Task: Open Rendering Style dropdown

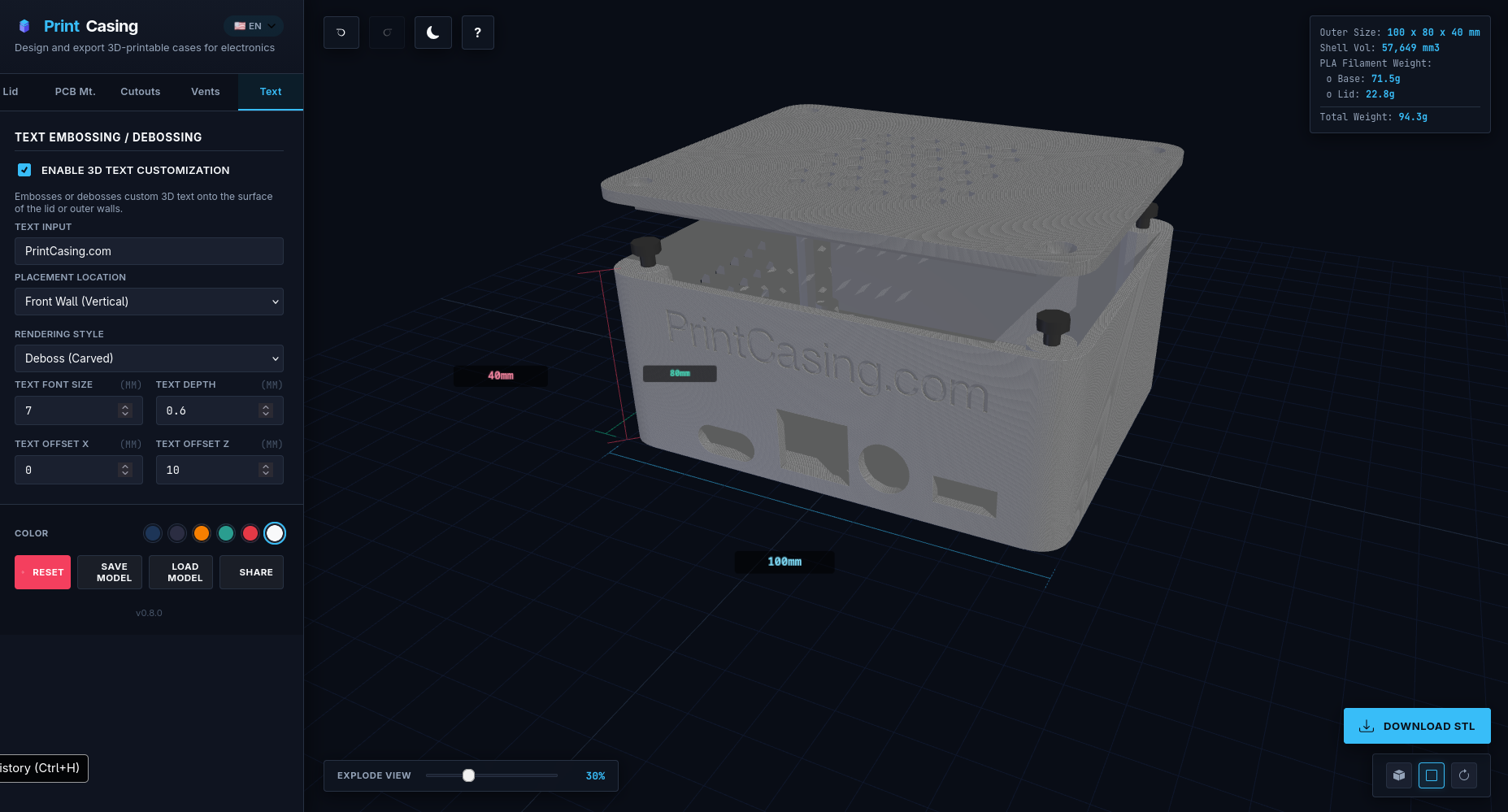Action: [149, 358]
